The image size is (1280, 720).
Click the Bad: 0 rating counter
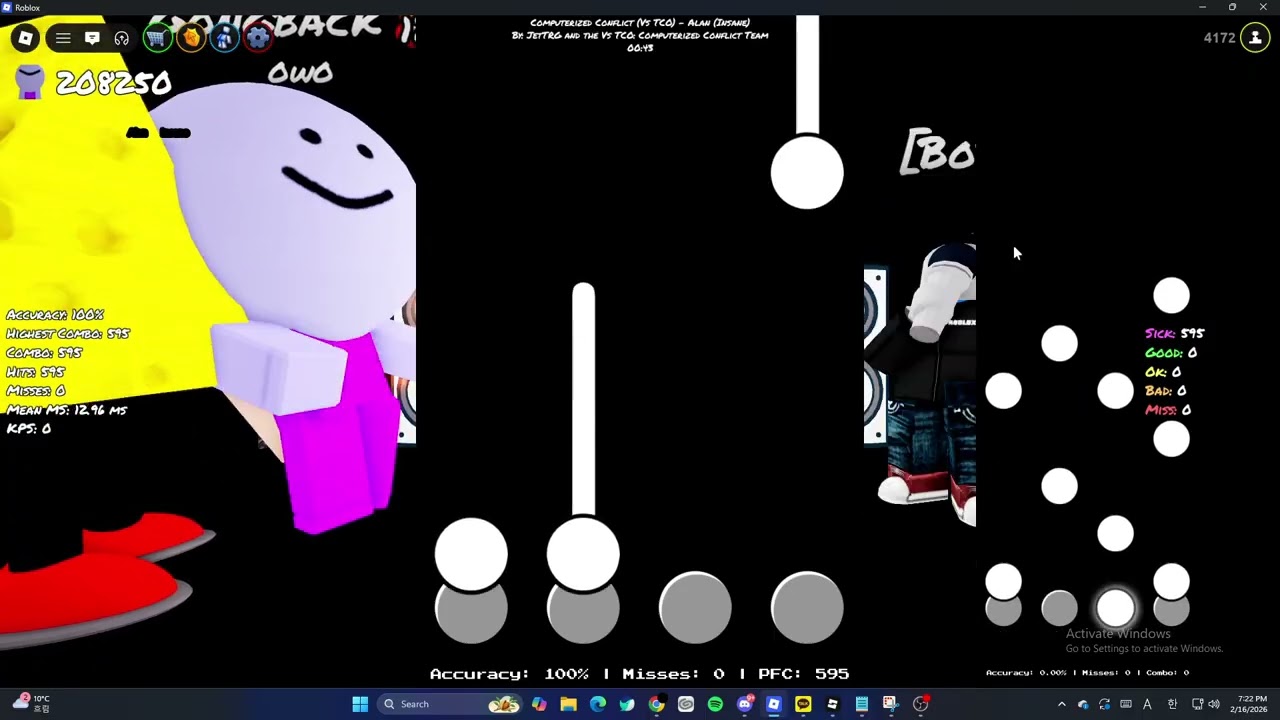point(1166,391)
